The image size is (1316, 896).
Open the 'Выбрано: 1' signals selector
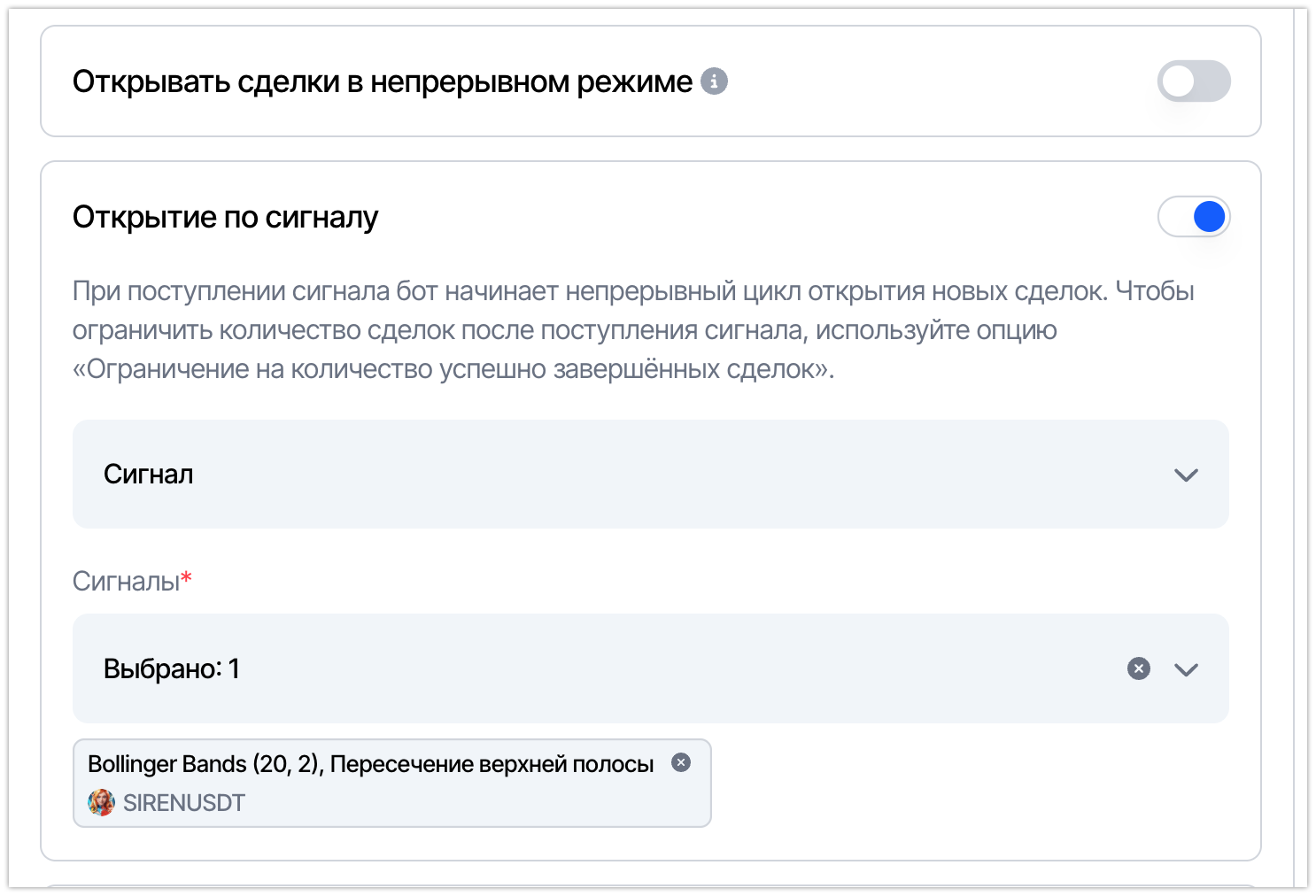[651, 668]
